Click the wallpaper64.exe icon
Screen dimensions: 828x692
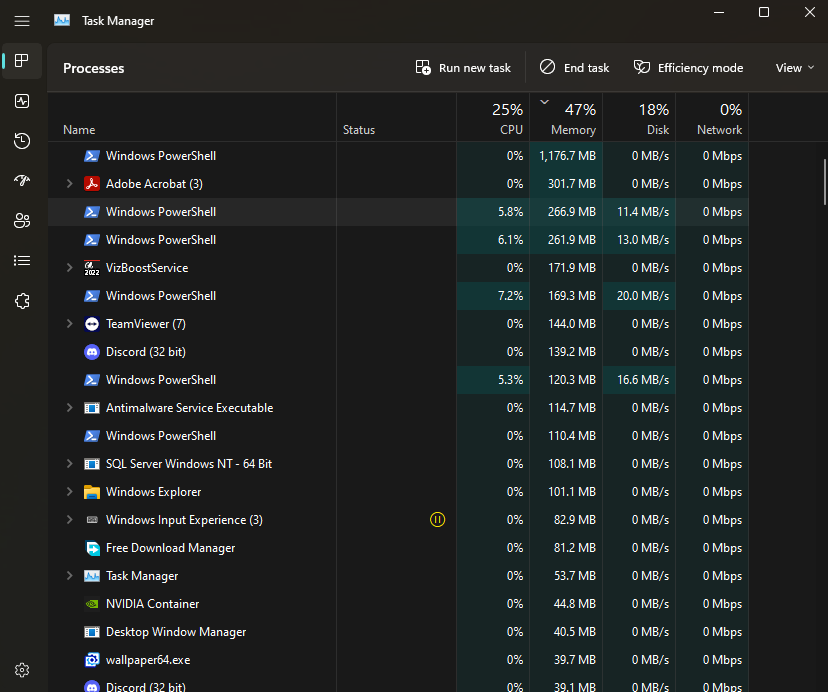(92, 660)
